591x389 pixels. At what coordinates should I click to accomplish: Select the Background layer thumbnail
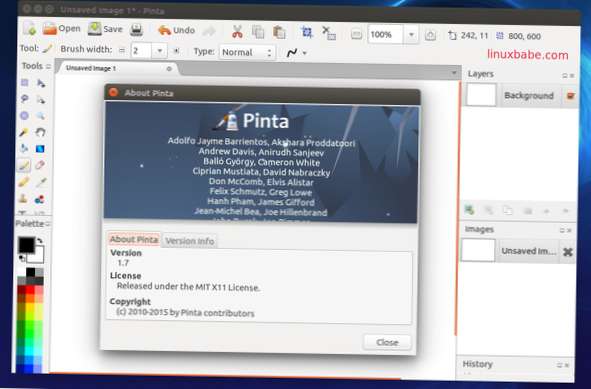pos(481,95)
